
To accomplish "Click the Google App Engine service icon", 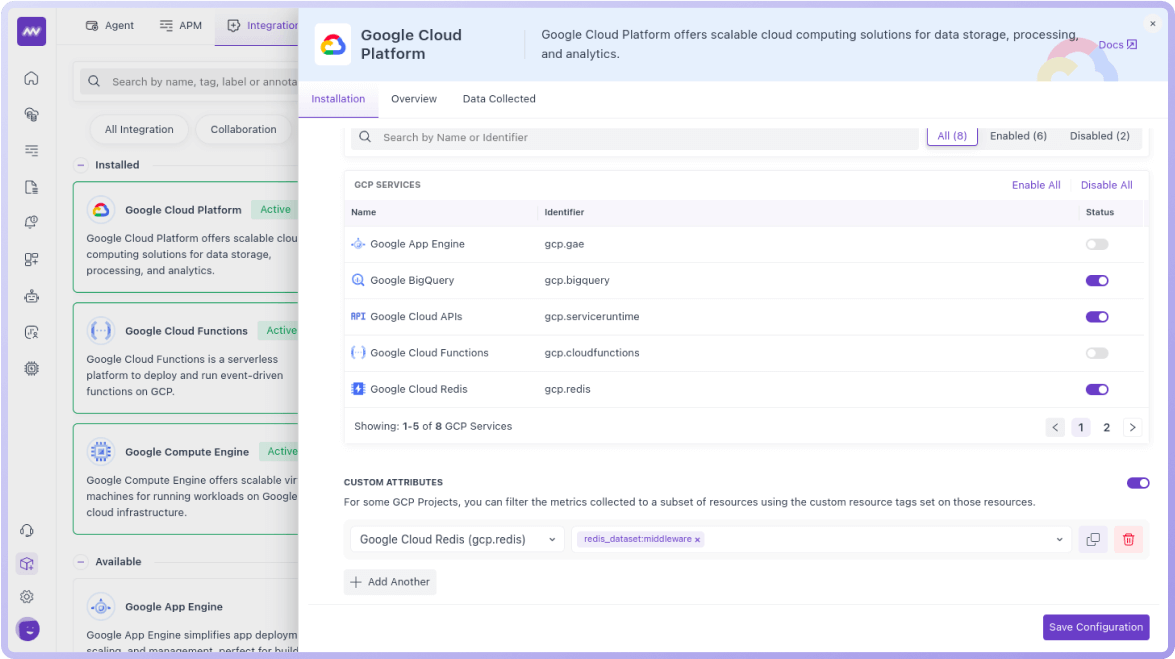I will pos(358,244).
